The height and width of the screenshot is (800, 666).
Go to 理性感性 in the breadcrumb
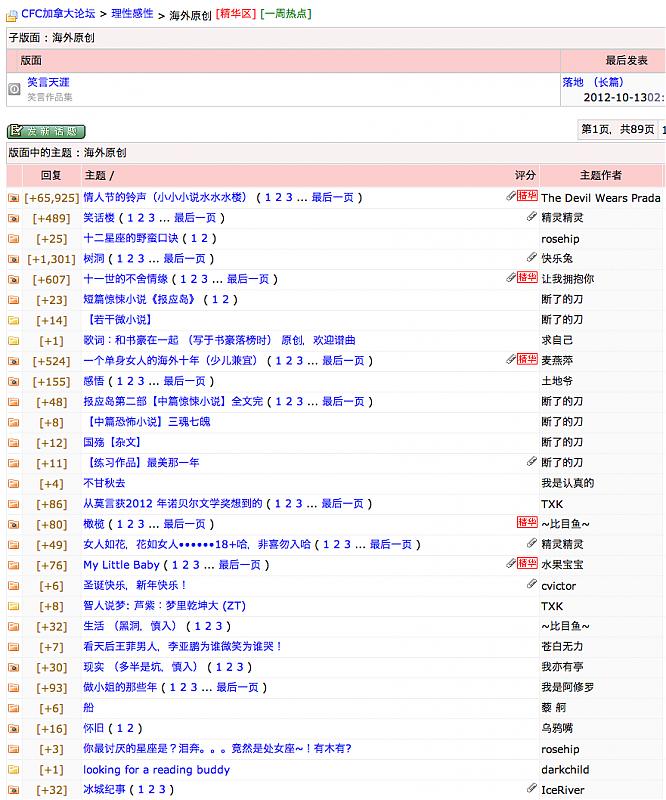[x=132, y=14]
